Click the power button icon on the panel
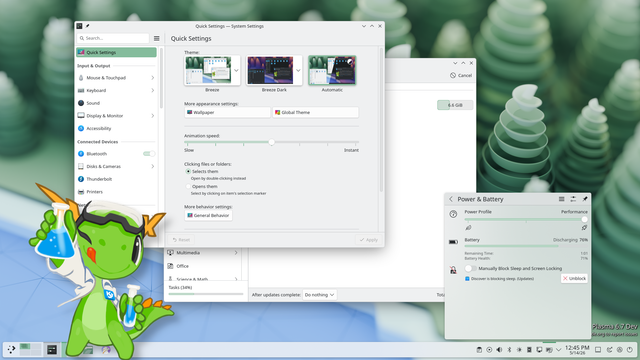The image size is (640, 360). pos(629,350)
